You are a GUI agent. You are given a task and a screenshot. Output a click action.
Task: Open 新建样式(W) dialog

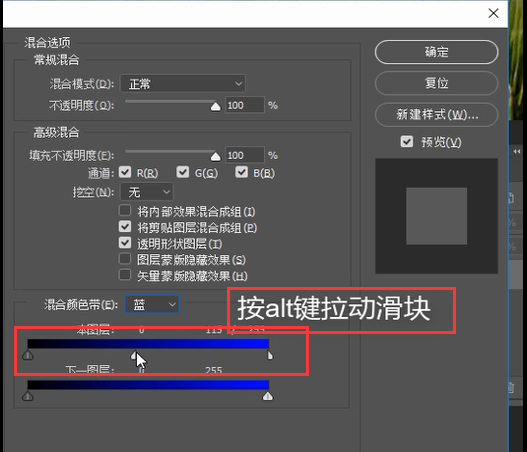pos(436,115)
